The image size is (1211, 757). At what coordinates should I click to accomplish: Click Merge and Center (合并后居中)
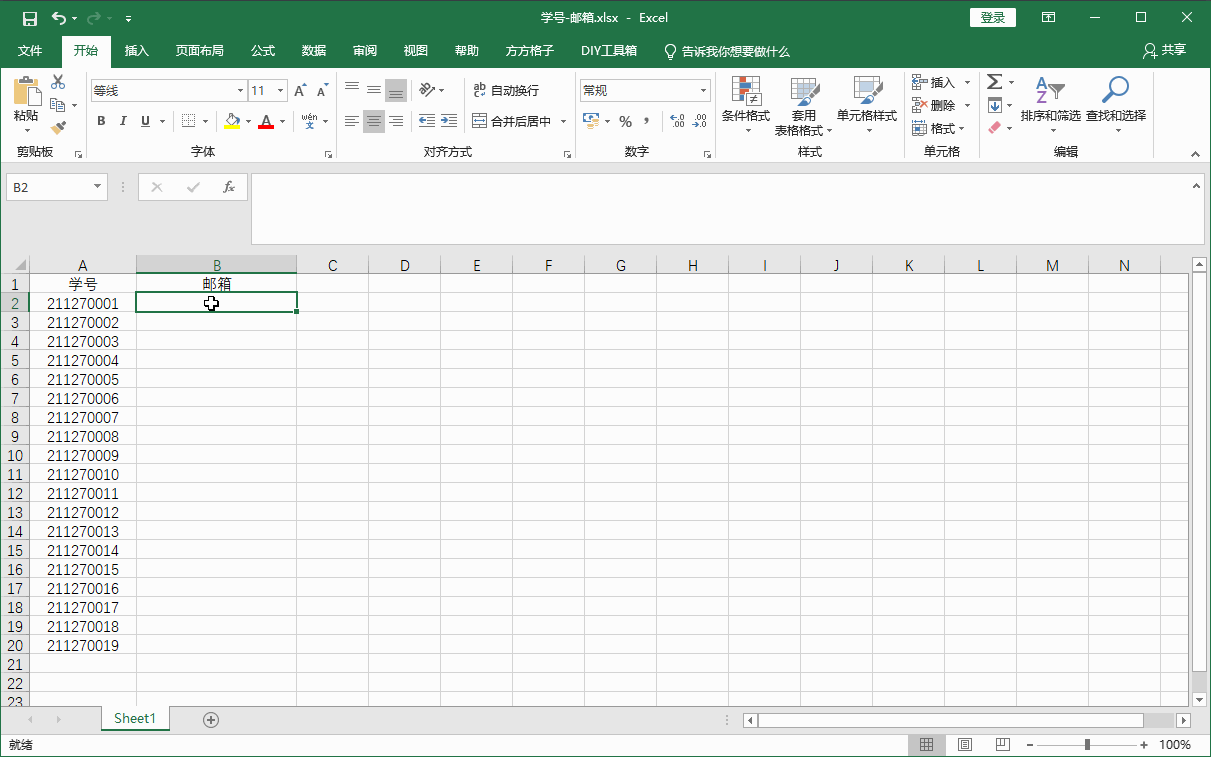512,121
